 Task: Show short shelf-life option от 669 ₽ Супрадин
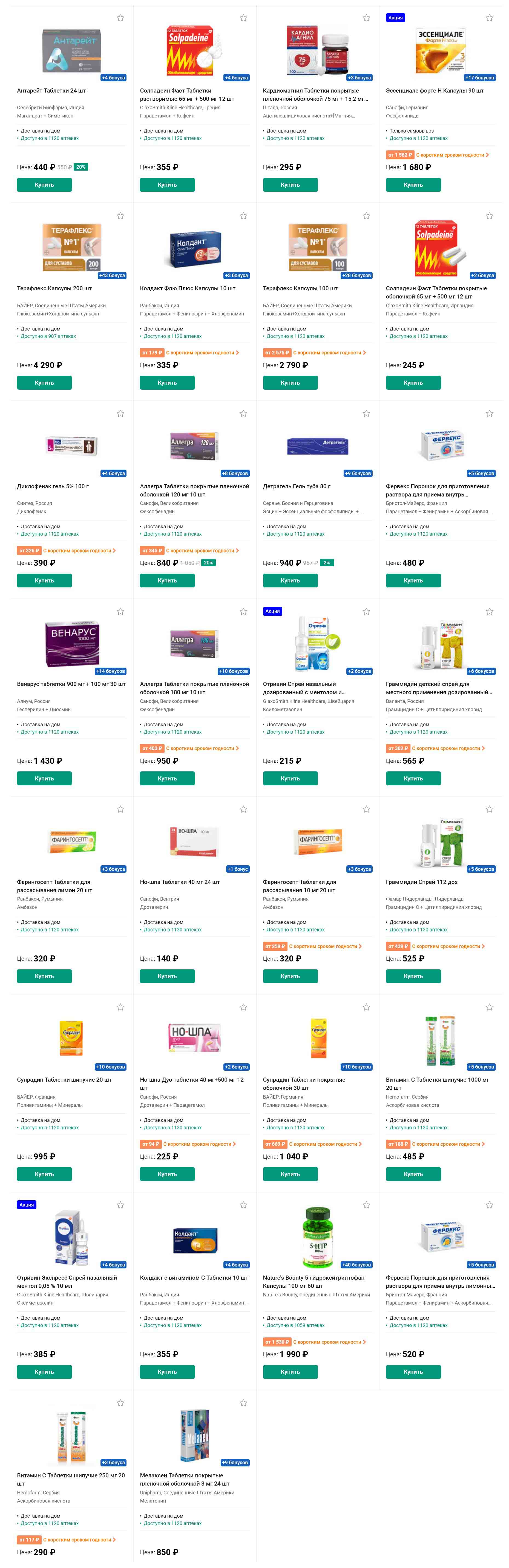312,1144
